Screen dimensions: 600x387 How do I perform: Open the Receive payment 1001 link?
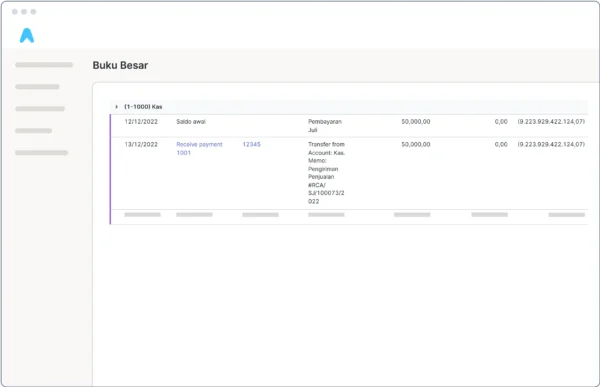click(x=199, y=149)
